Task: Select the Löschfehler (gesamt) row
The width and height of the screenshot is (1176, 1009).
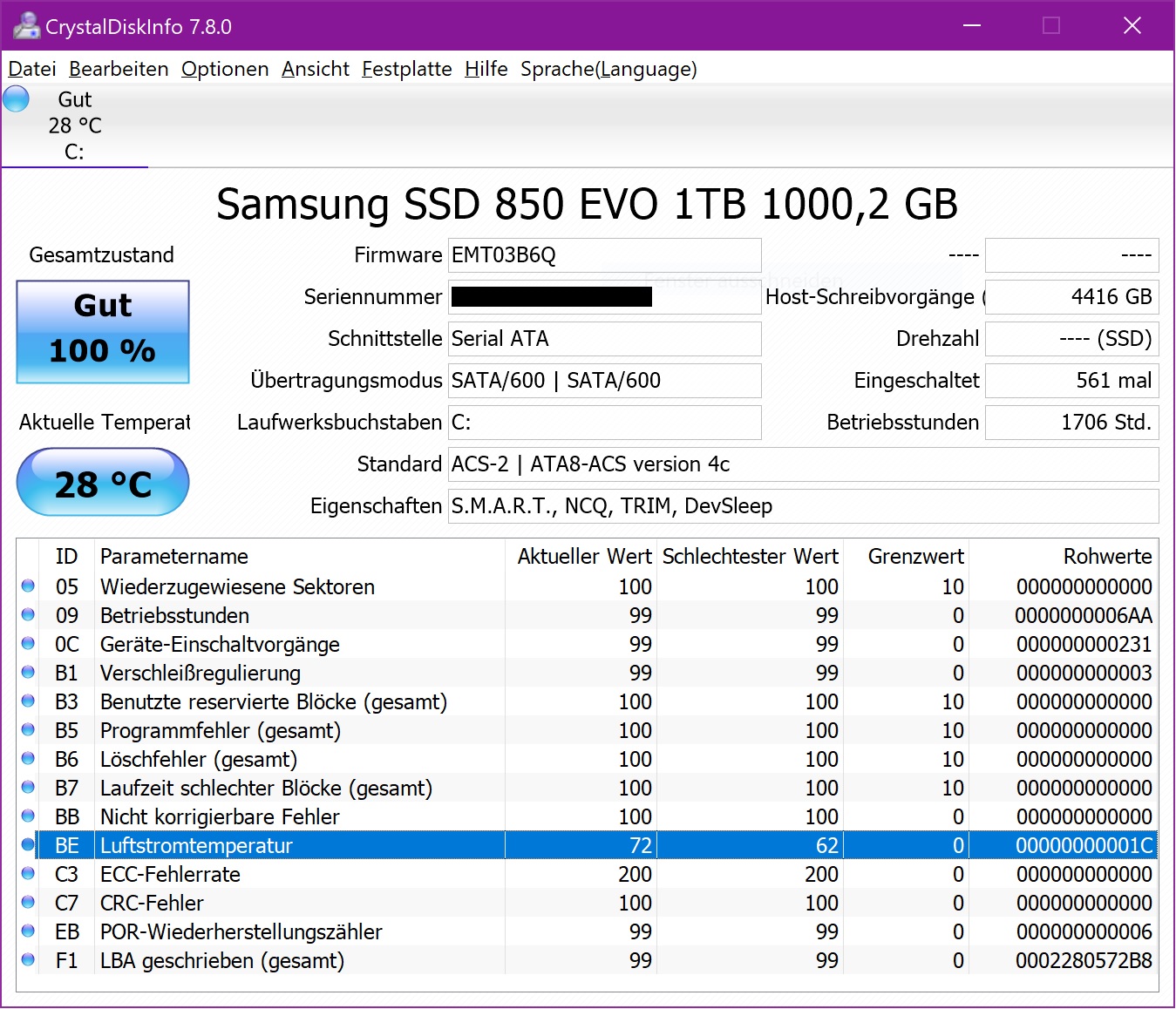Action: coord(588,759)
